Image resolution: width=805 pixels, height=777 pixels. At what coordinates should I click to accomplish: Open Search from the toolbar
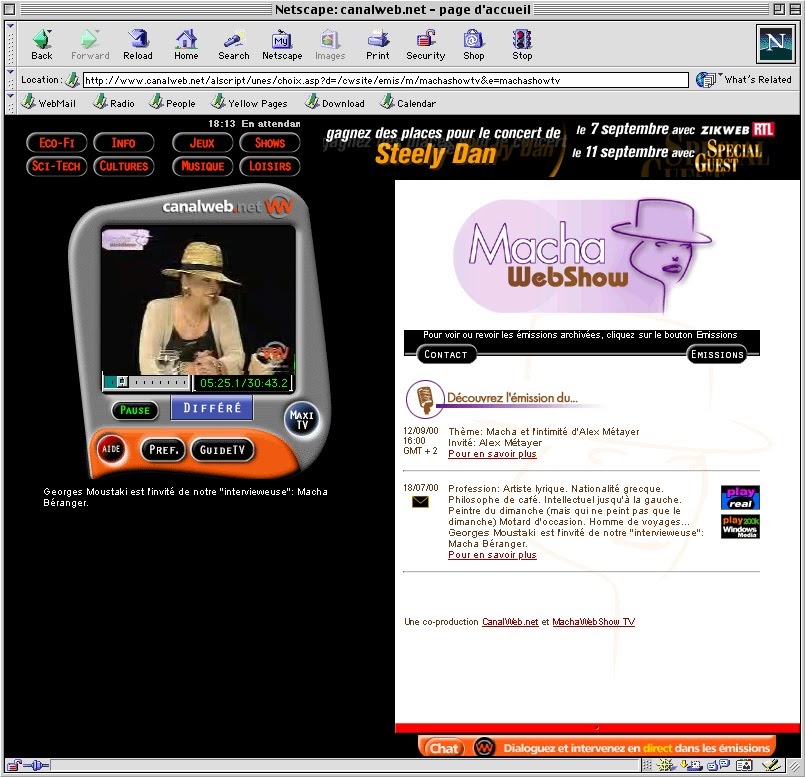click(234, 44)
